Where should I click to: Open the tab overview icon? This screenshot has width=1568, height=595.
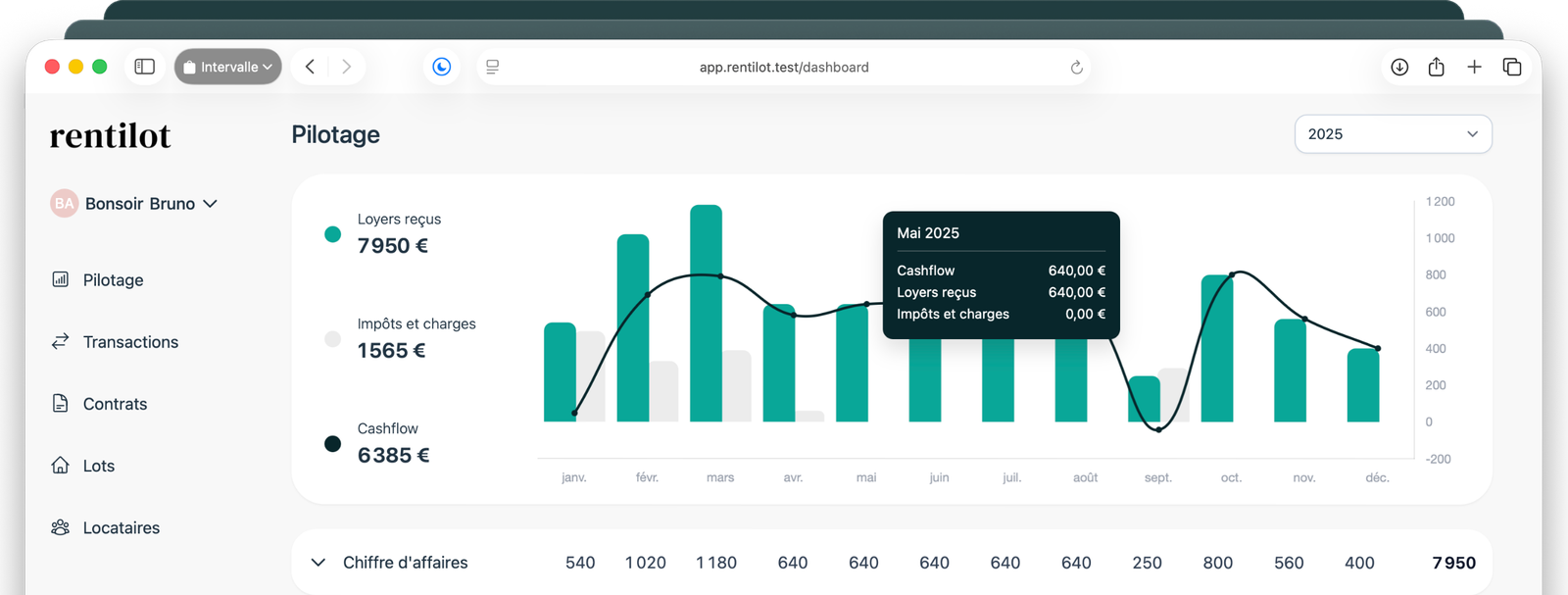pos(1511,67)
